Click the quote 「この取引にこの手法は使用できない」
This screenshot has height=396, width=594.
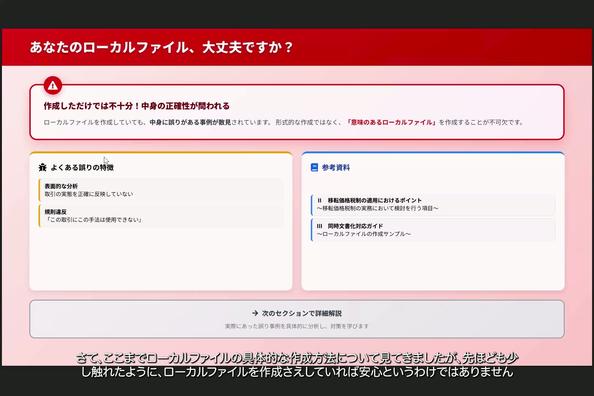tap(94, 220)
